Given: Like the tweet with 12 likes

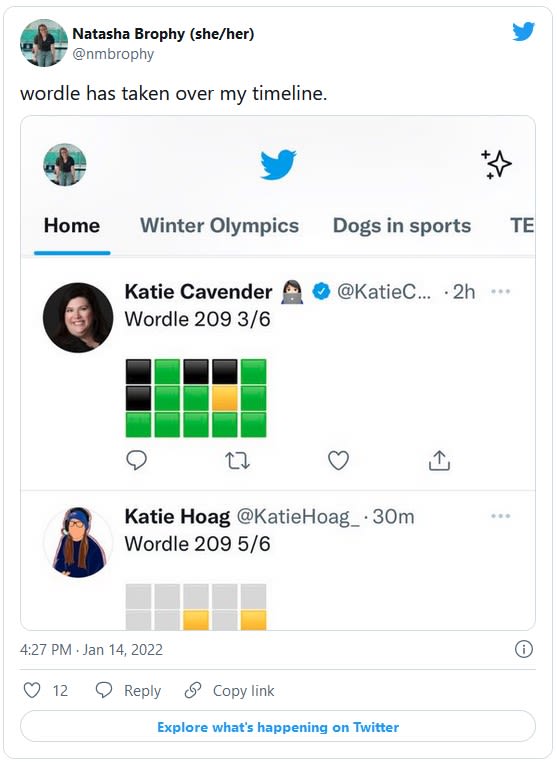Looking at the screenshot, I should [x=32, y=690].
